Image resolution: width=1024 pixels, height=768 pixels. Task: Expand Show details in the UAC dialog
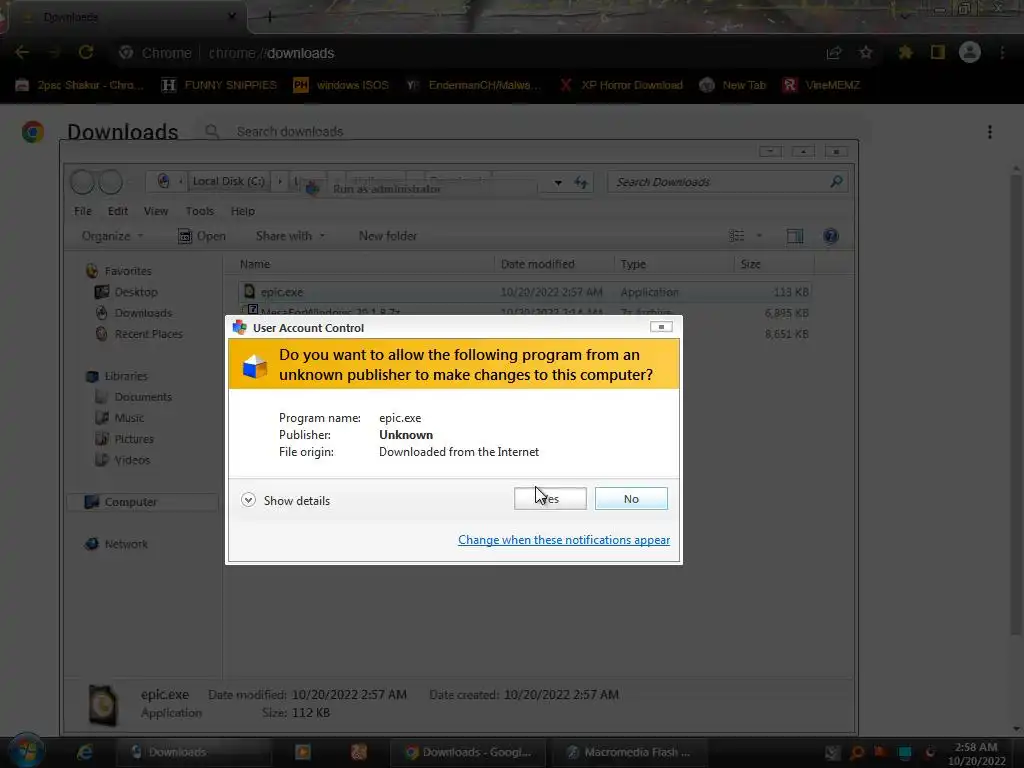point(285,501)
